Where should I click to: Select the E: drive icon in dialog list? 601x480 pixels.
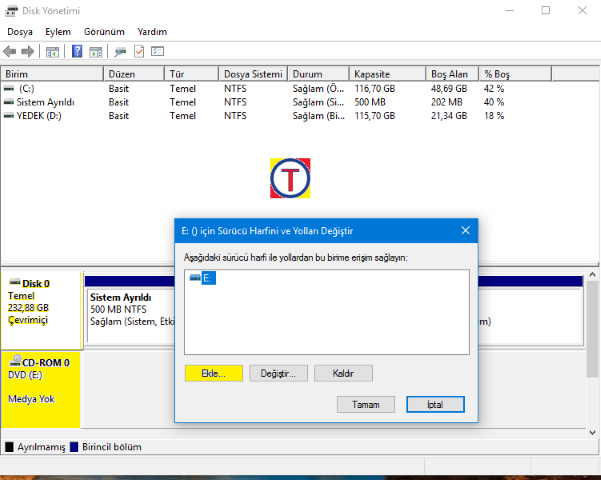(x=195, y=278)
